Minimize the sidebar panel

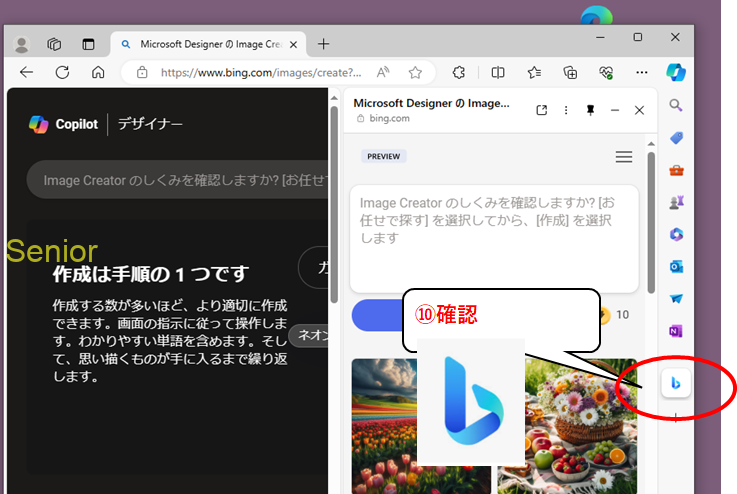click(x=615, y=110)
